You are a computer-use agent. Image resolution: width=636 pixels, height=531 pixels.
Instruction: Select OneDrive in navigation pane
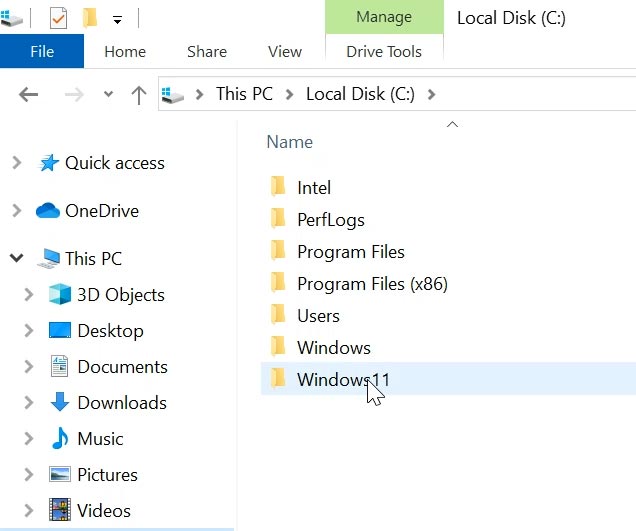pos(102,211)
